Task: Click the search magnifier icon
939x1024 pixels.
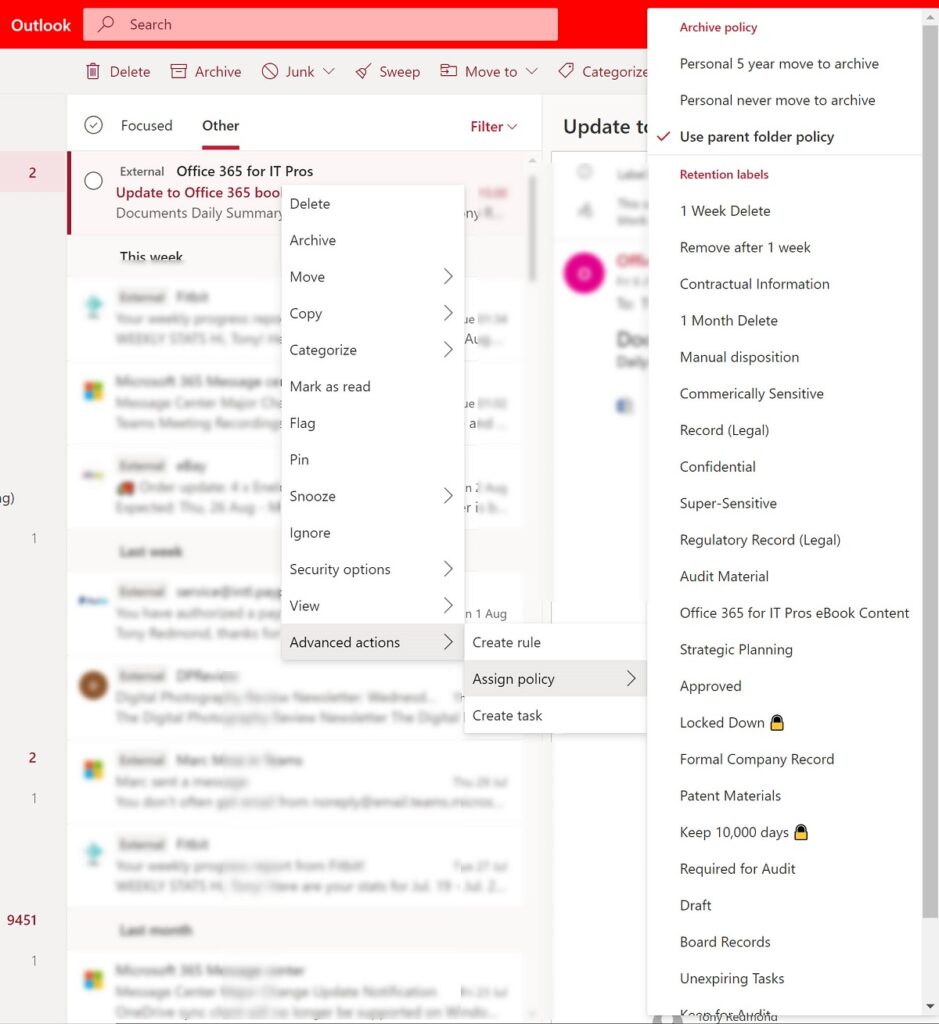Action: tap(106, 24)
